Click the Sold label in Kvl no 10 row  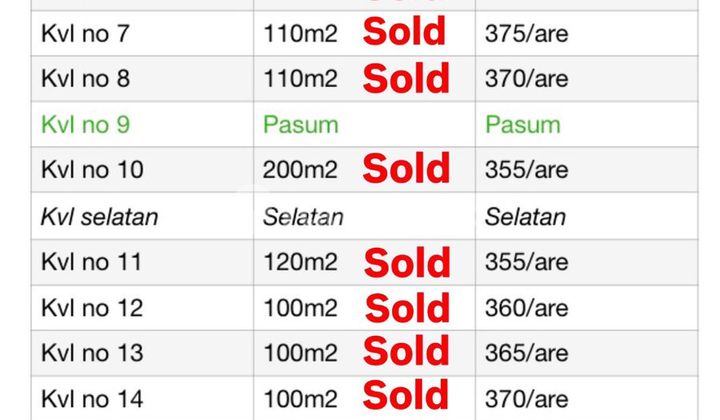pyautogui.click(x=406, y=170)
